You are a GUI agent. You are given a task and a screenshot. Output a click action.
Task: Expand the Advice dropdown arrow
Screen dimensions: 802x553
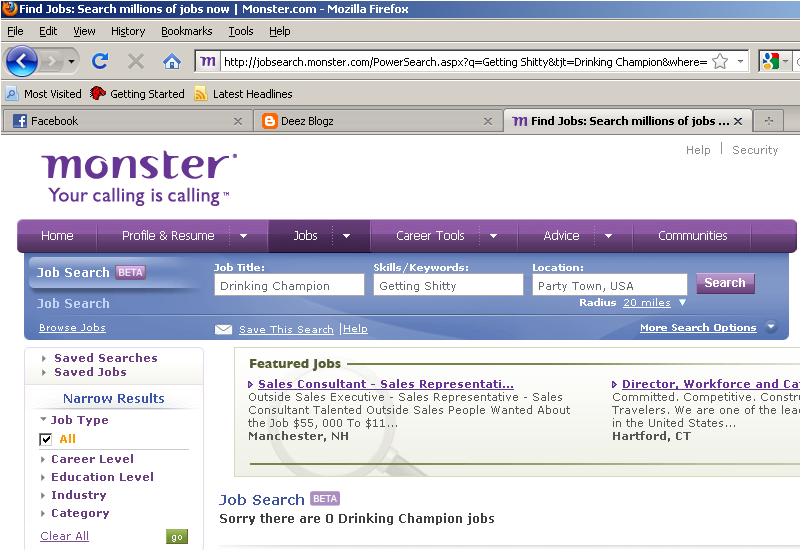tap(608, 236)
